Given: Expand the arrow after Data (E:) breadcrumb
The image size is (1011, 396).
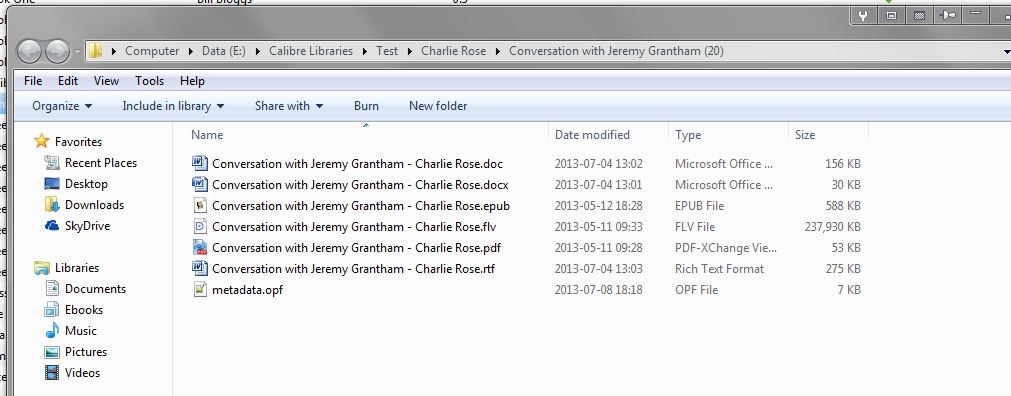Looking at the screenshot, I should 258,51.
